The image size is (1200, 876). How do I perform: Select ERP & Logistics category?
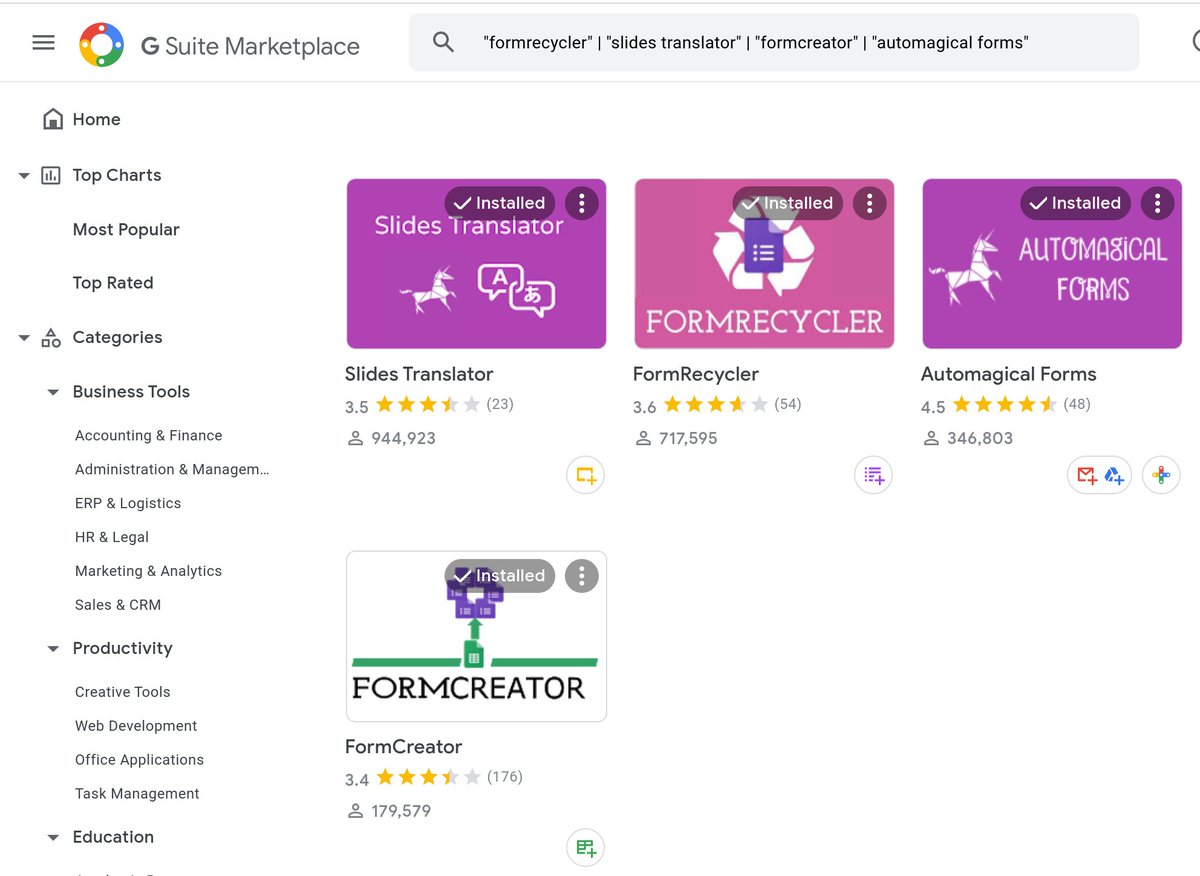coord(128,503)
